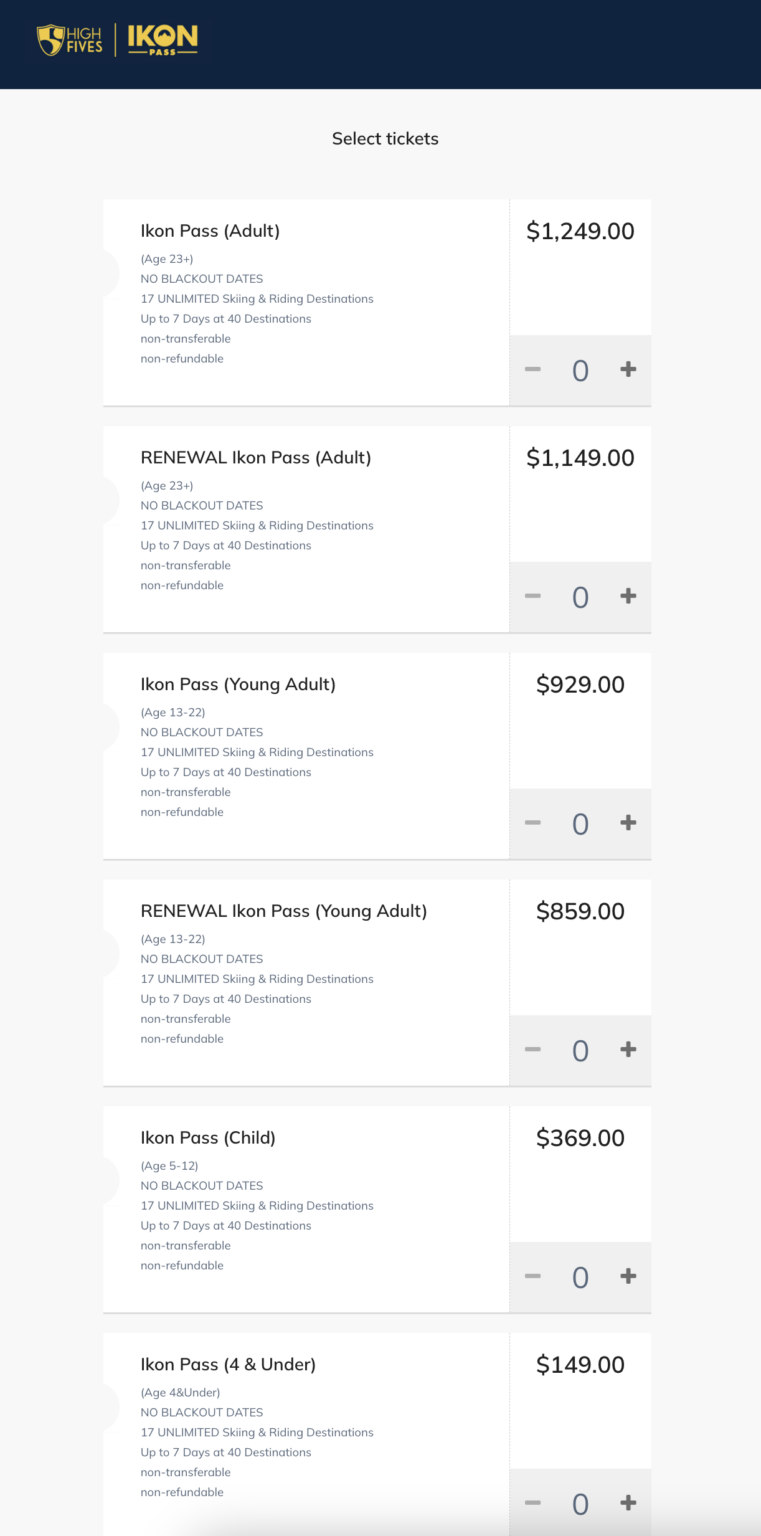This screenshot has width=761, height=1536.
Task: Decrease Ikon Pass (4 & Under) quantity
Action: tap(533, 1504)
